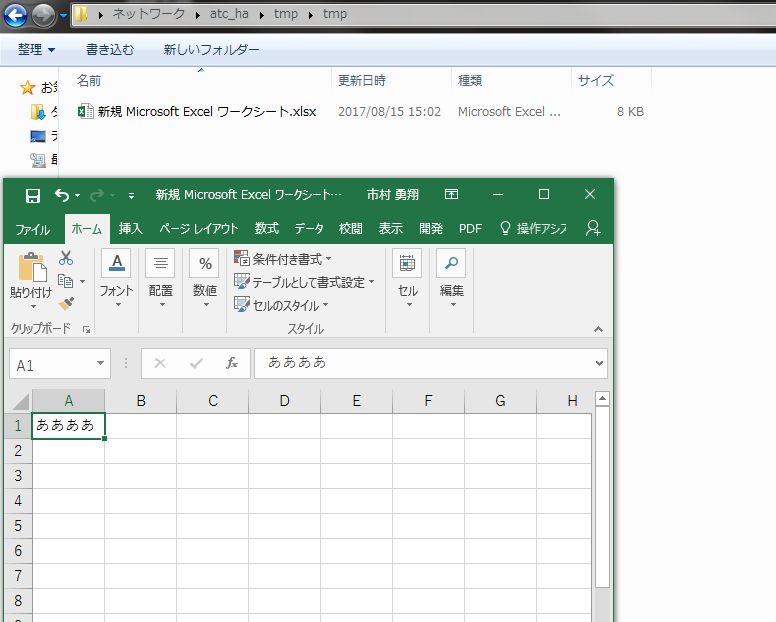Image resolution: width=776 pixels, height=622 pixels.
Task: Click atc_ha in the address bar
Action: 229,13
